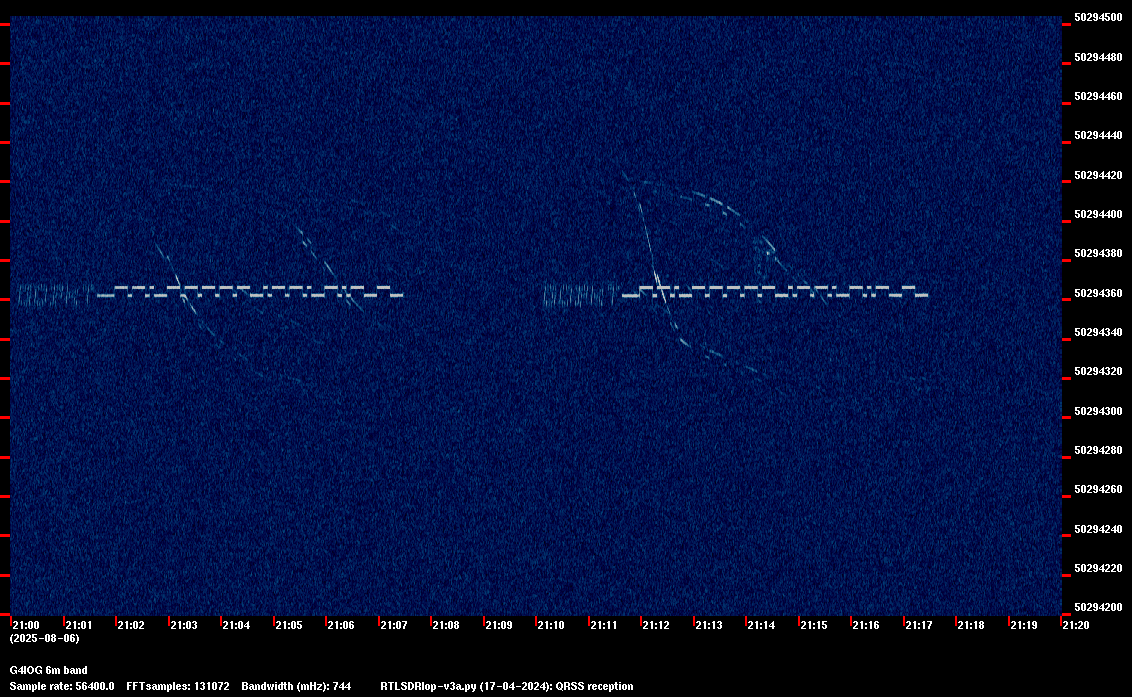Click the 21:01 time axis label
This screenshot has height=697, width=1132.
pyautogui.click(x=79, y=625)
